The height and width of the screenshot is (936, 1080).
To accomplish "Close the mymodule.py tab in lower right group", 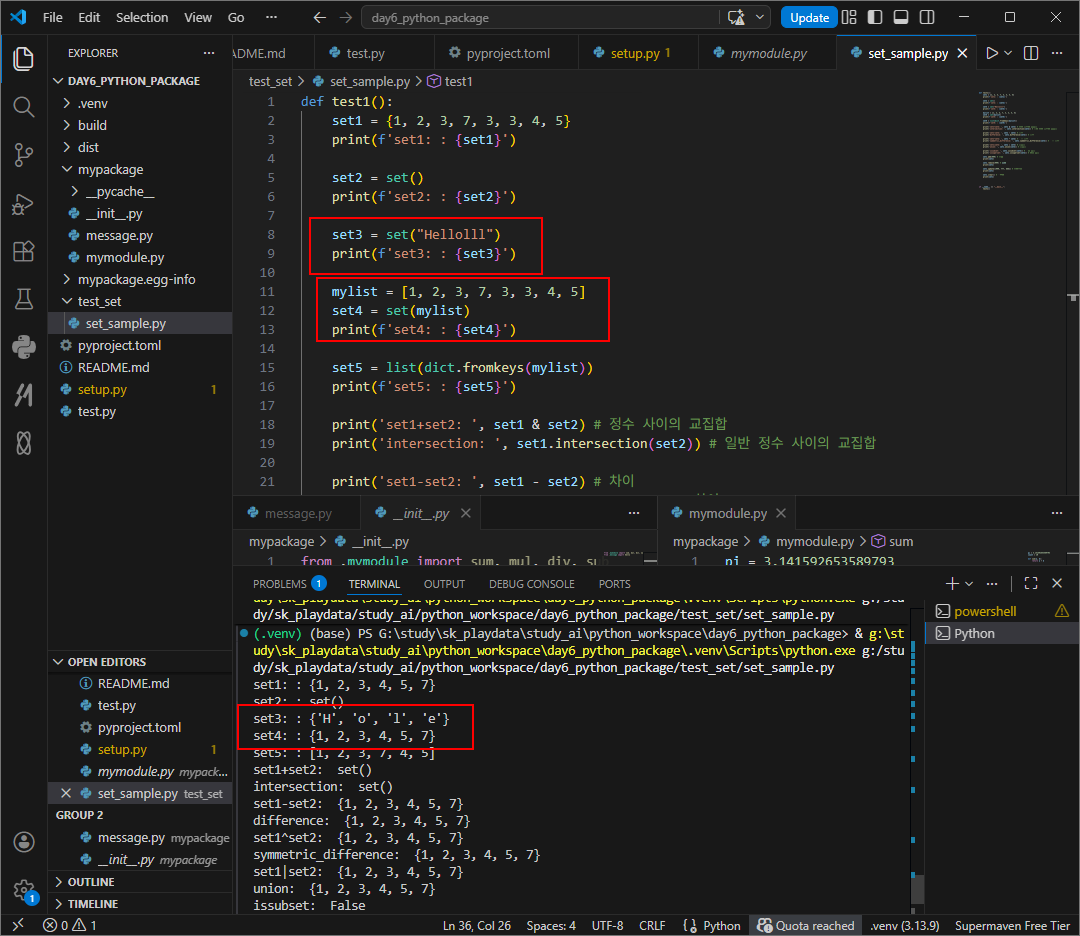I will point(781,513).
